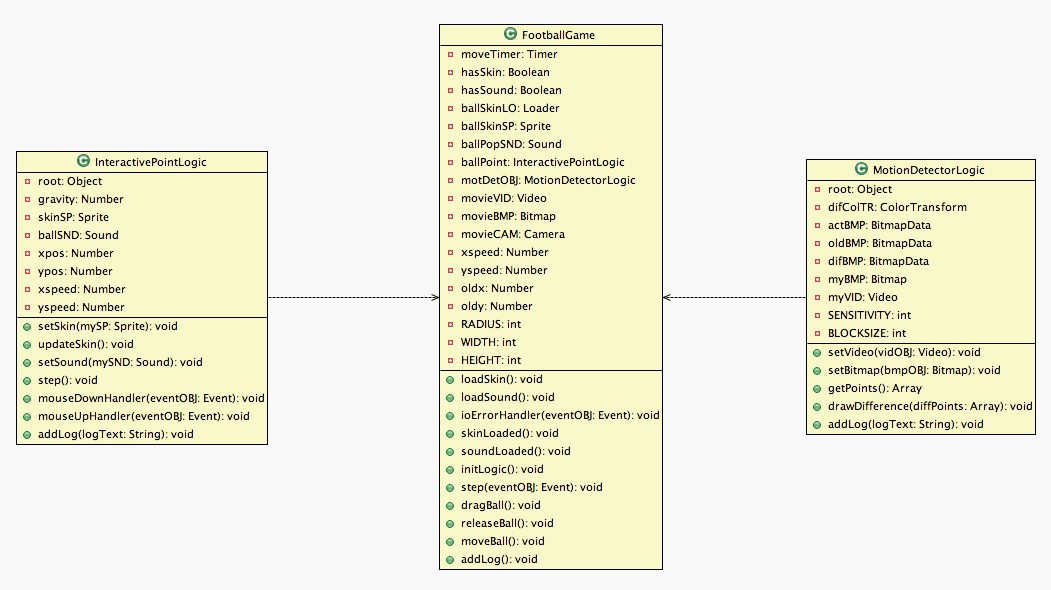Click the InteractivePointLogic class icon

(83, 162)
